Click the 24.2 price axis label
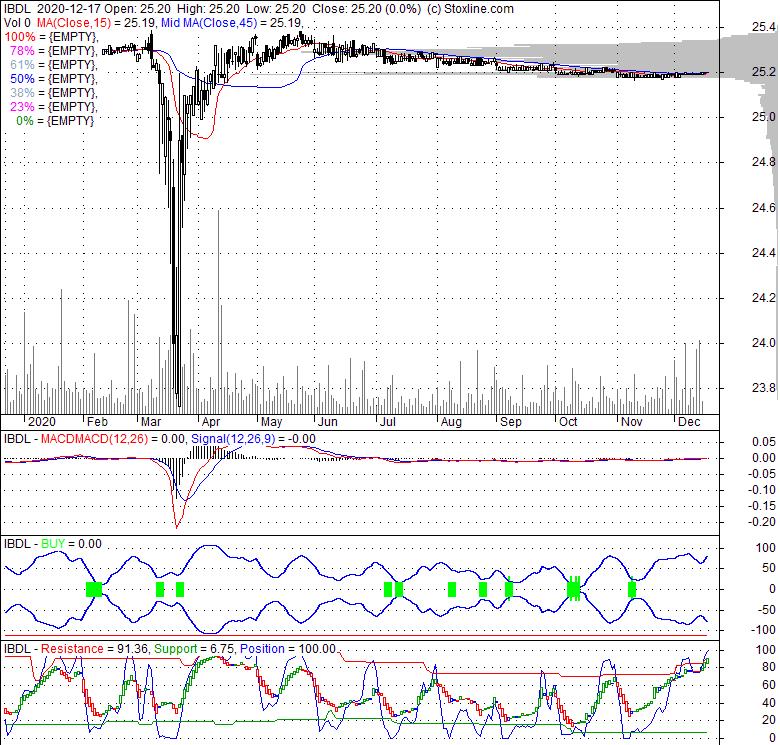 [764, 298]
